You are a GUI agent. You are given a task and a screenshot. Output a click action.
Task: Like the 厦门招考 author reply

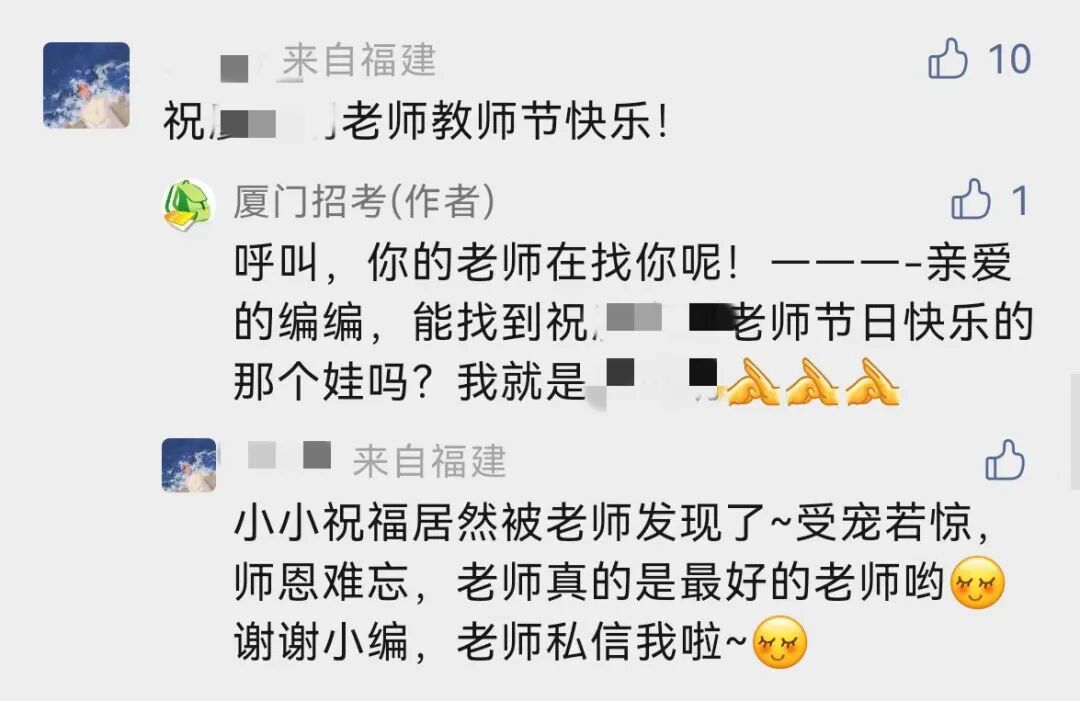(970, 200)
